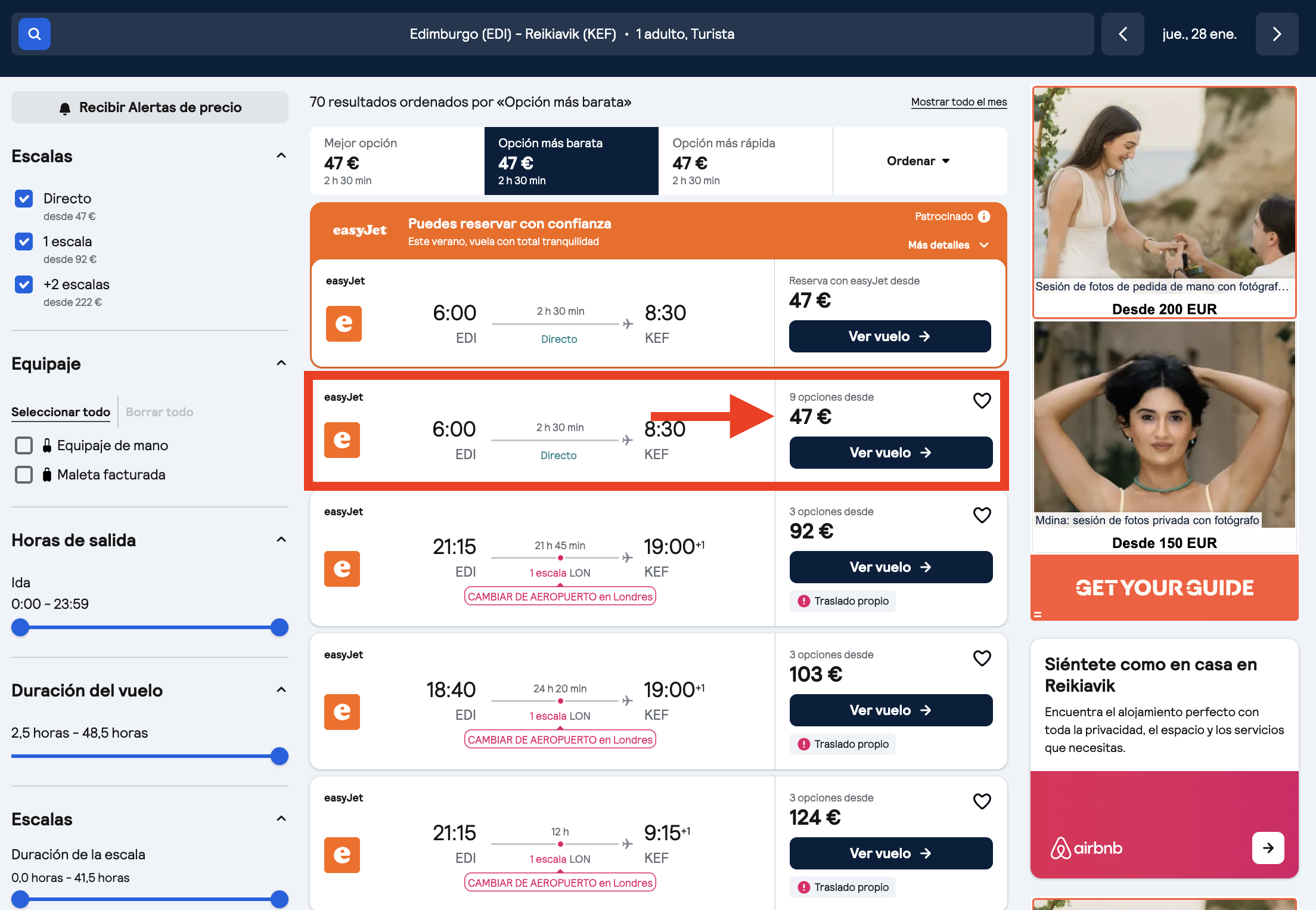This screenshot has width=1316, height=910.
Task: Click easyJet logo on the 21:15–19:00 flight
Action: 342,568
